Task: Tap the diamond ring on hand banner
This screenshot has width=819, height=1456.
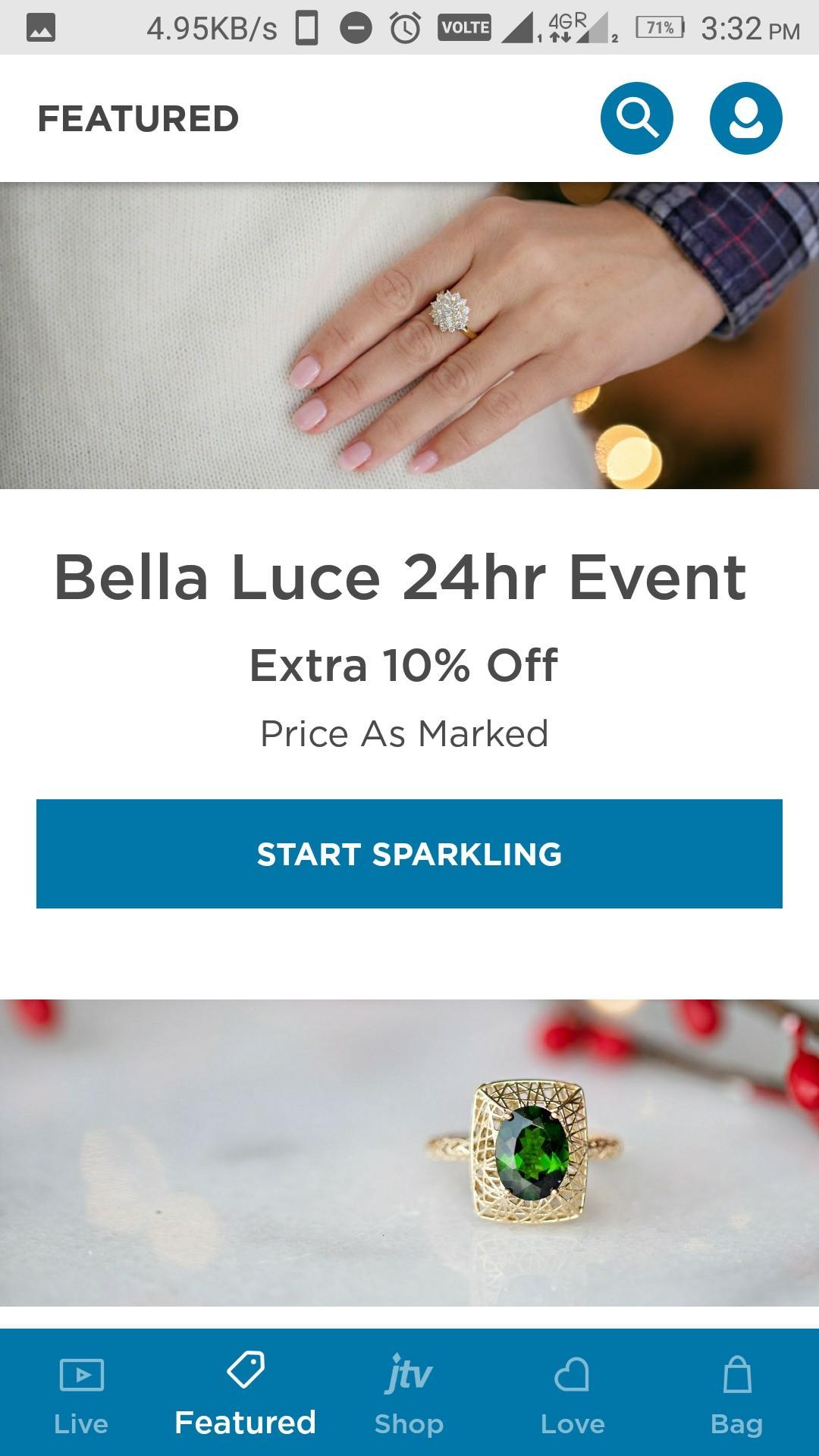Action: (x=409, y=335)
